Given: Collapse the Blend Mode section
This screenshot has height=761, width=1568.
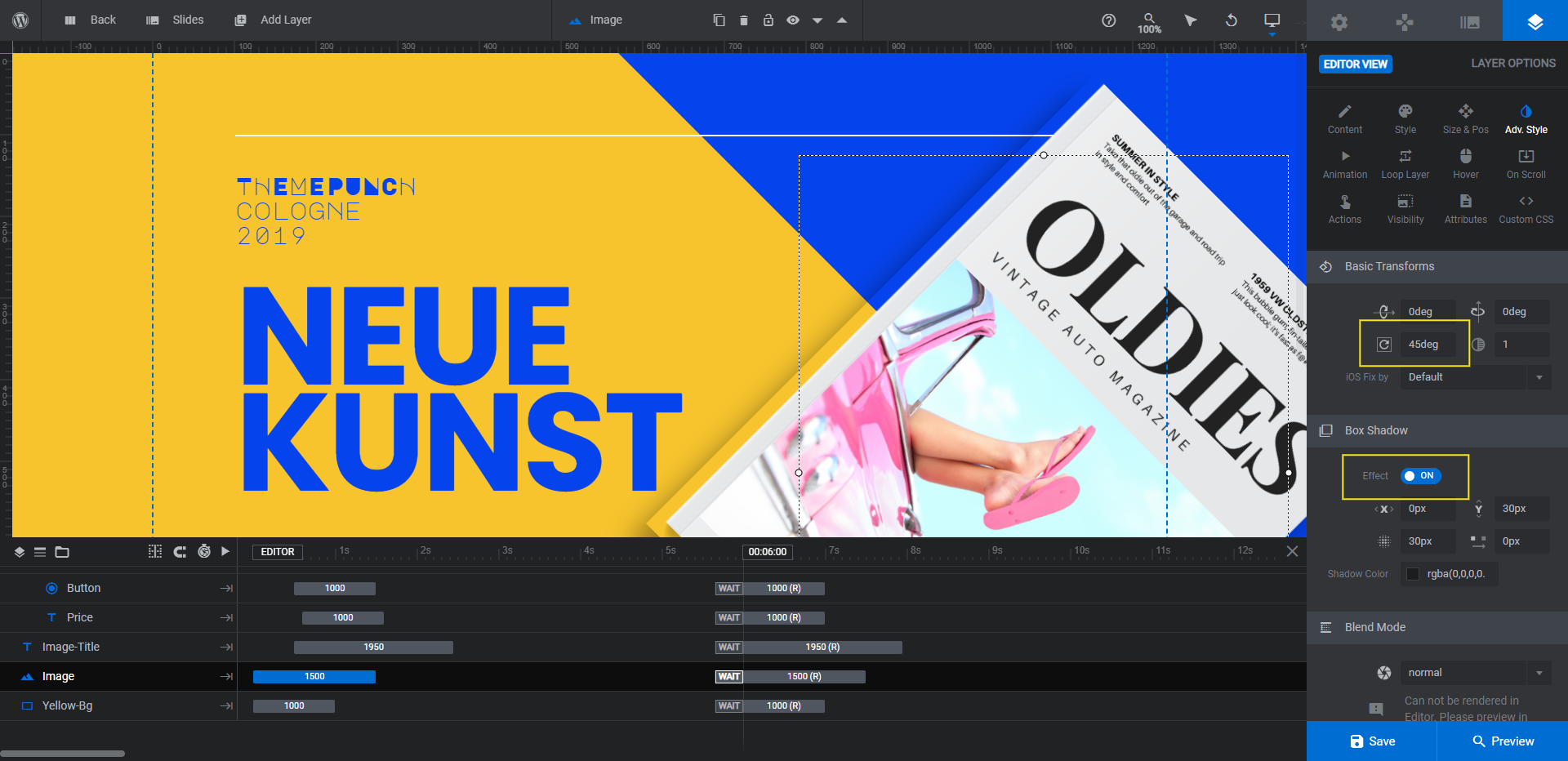Looking at the screenshot, I should (x=1437, y=628).
